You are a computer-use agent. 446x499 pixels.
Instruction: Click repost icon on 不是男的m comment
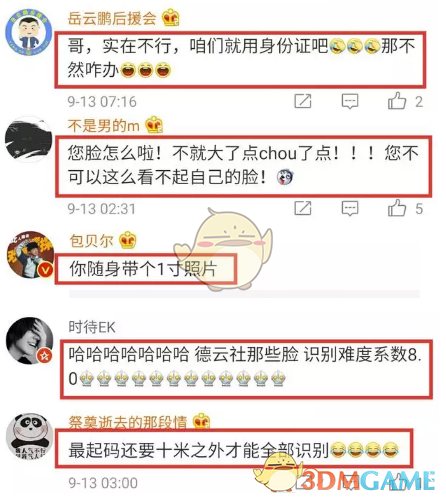(x=303, y=208)
